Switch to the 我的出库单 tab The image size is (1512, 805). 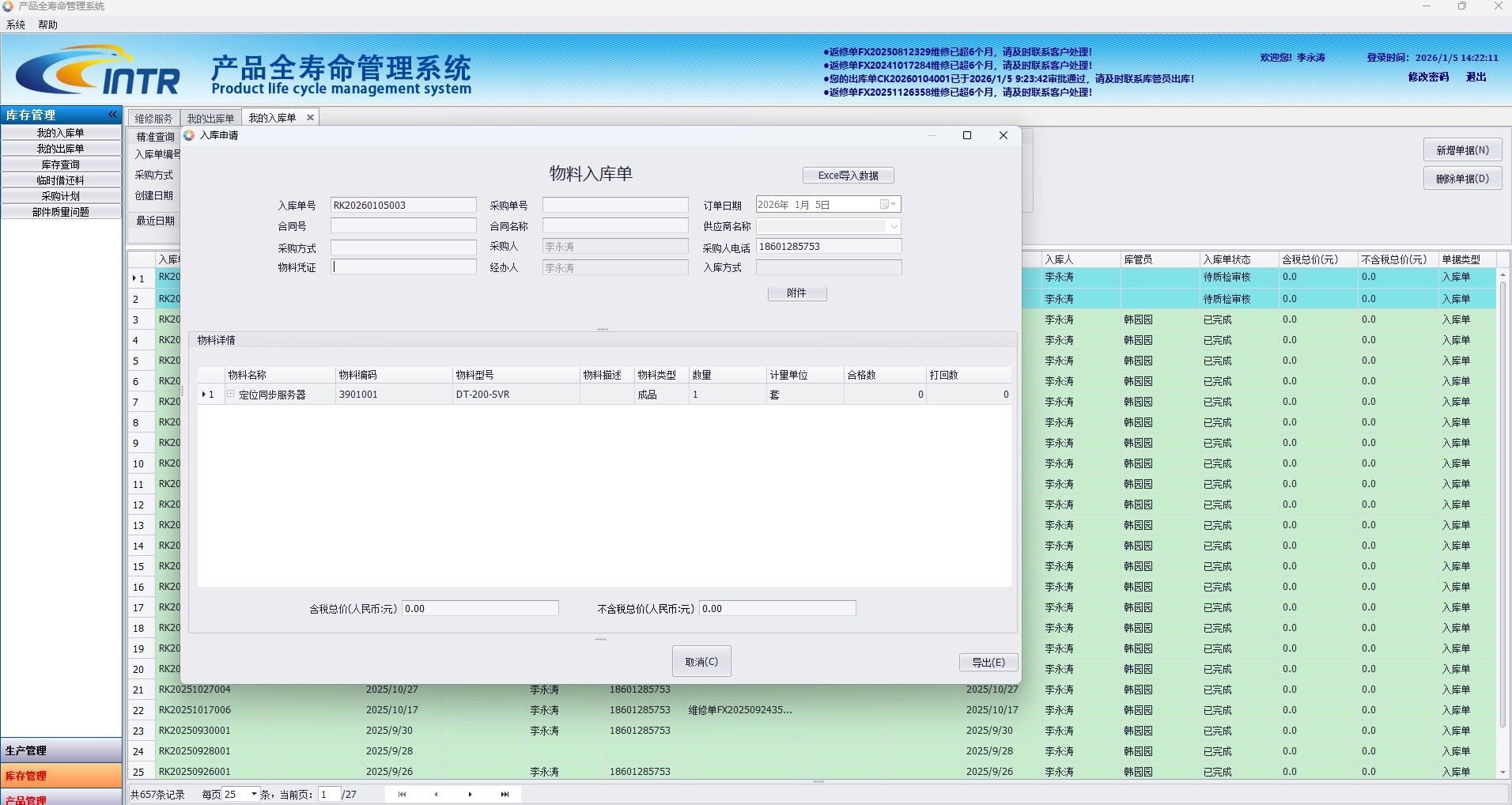[x=210, y=118]
